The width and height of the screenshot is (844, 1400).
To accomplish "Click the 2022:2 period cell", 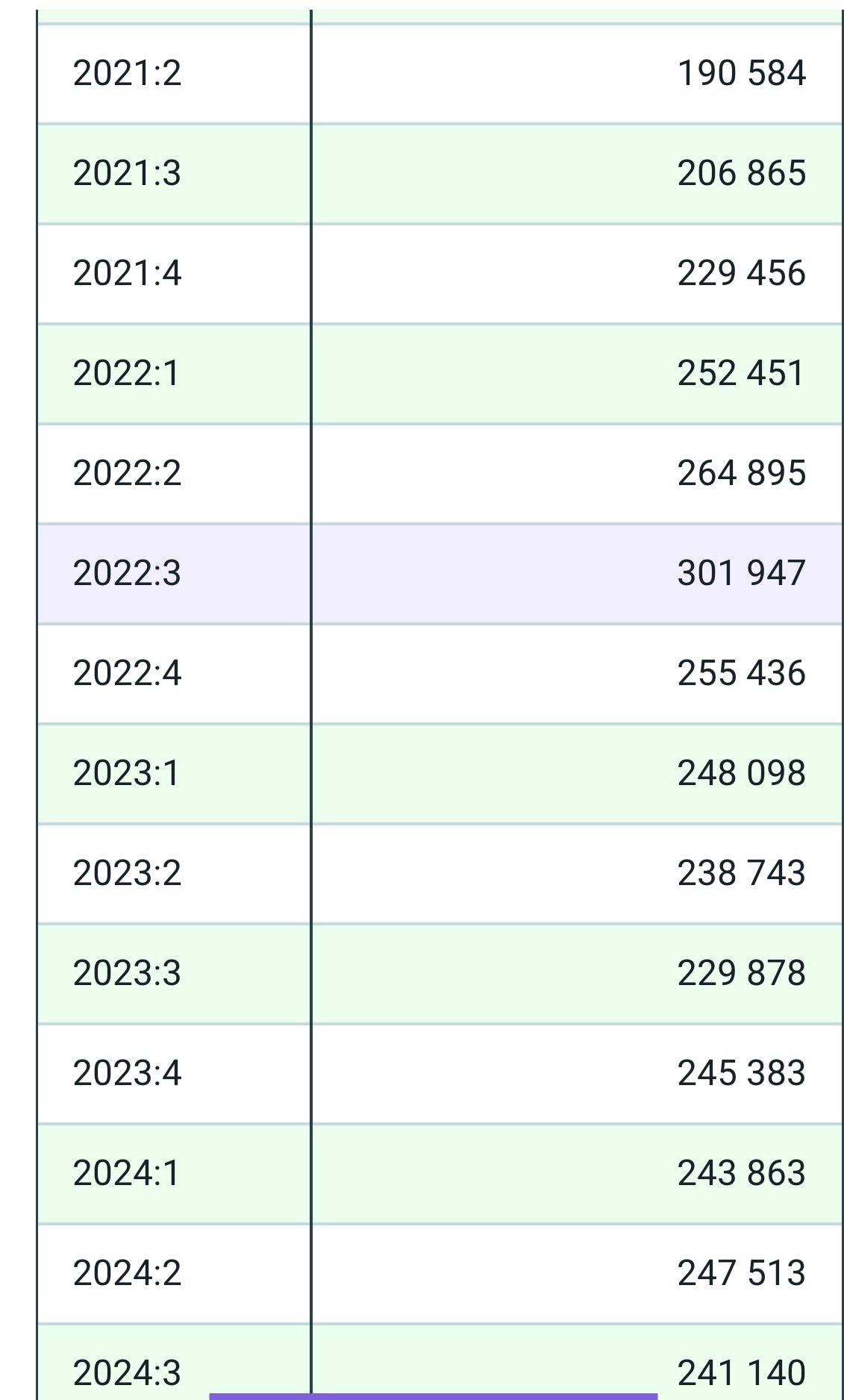I will click(x=128, y=473).
